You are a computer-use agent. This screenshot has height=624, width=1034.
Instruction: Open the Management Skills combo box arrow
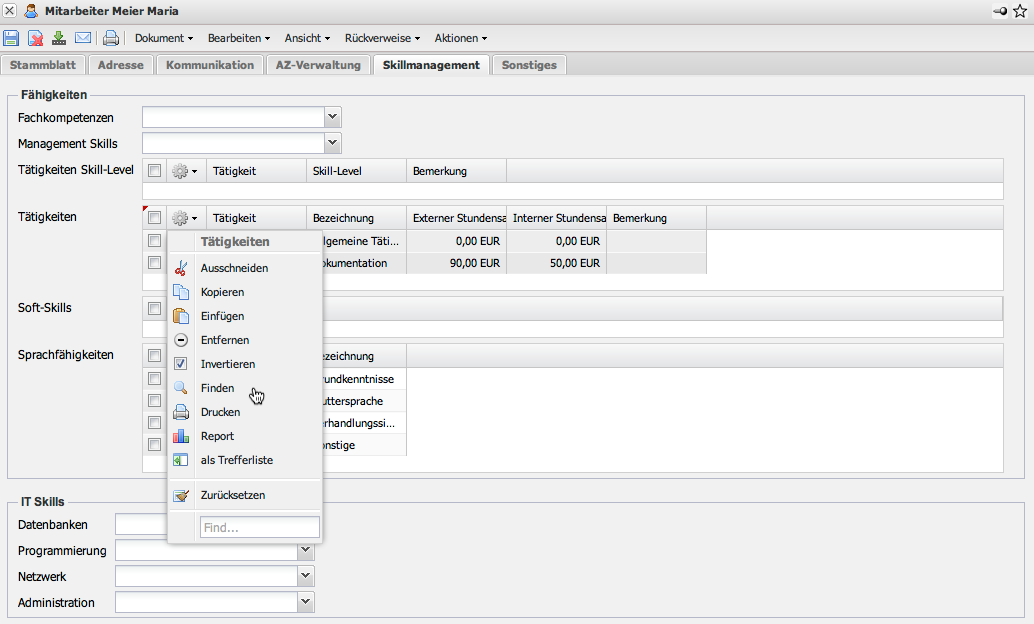pyautogui.click(x=333, y=143)
